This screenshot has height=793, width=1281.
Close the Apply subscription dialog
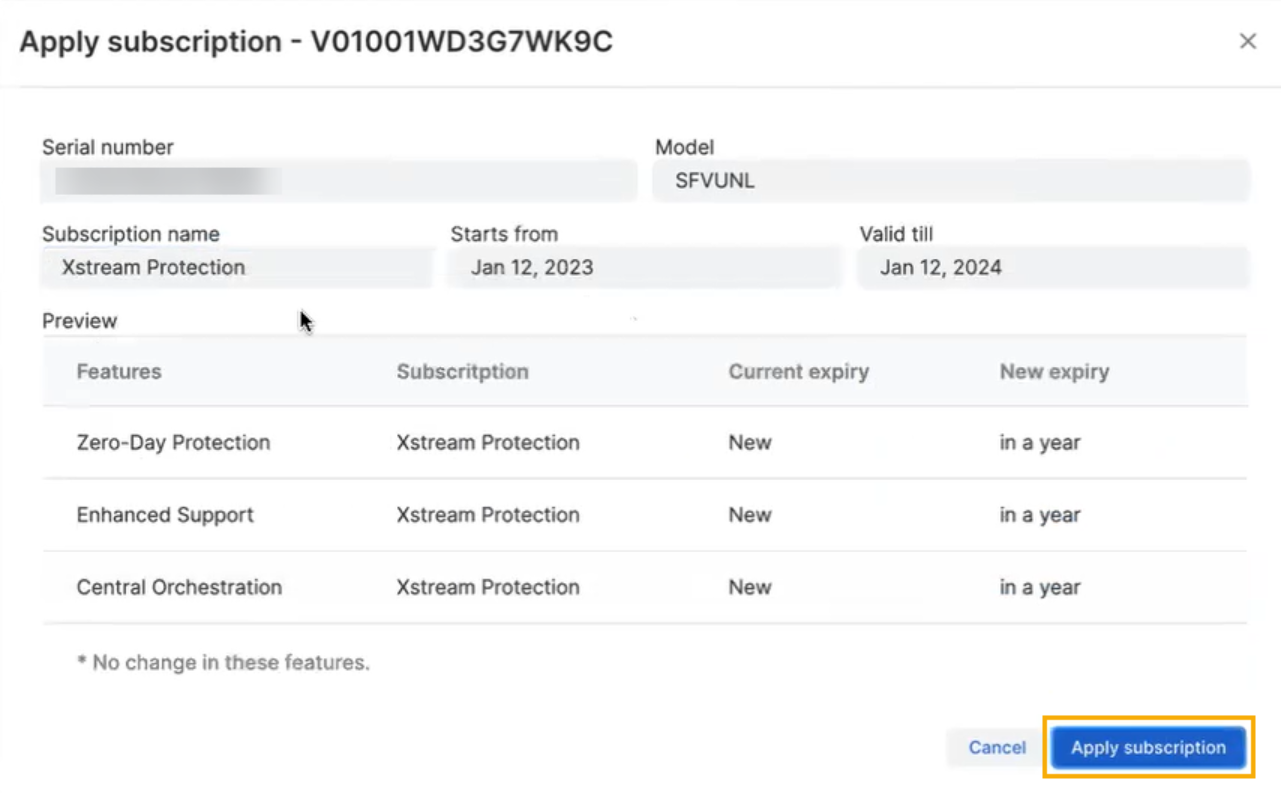point(1248,41)
